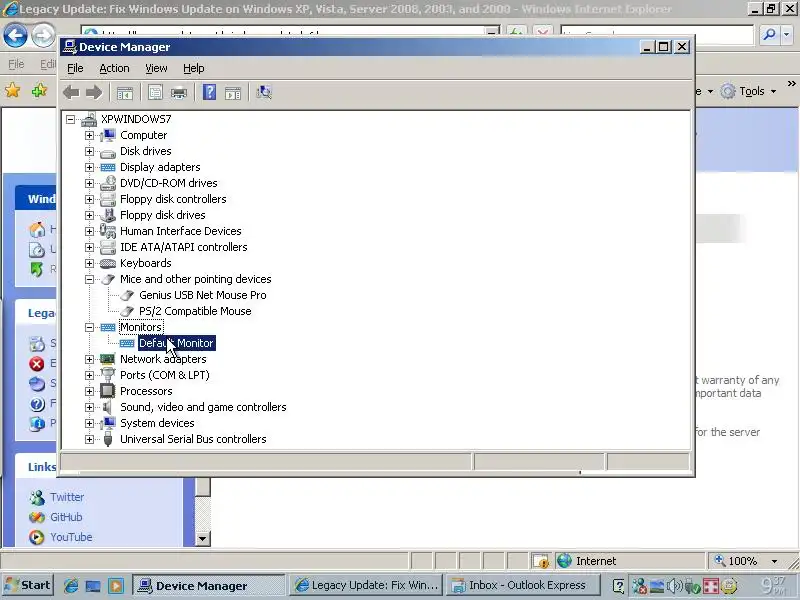
Task: Click the Device Manager toolbar Forward arrow
Action: click(94, 93)
